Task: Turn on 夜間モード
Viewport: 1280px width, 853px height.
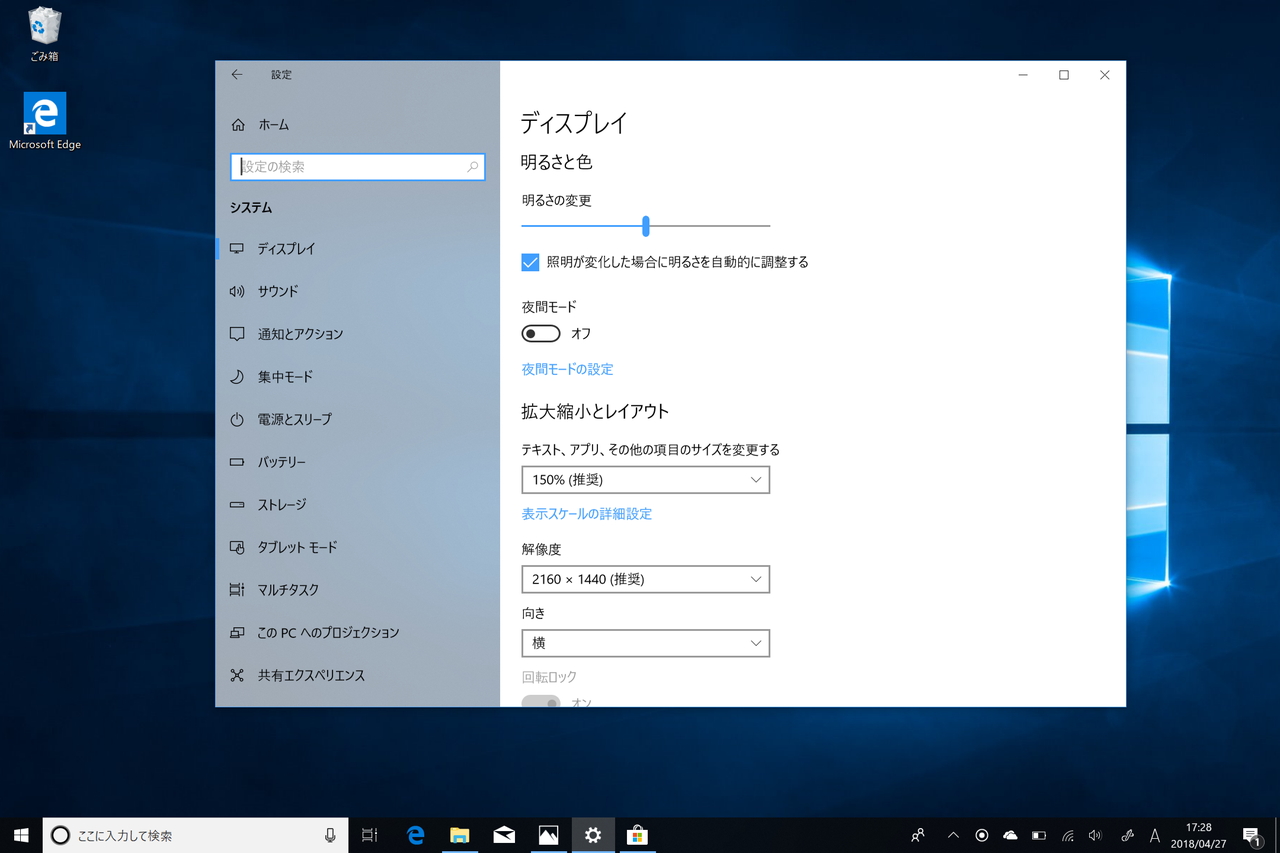Action: (x=540, y=333)
